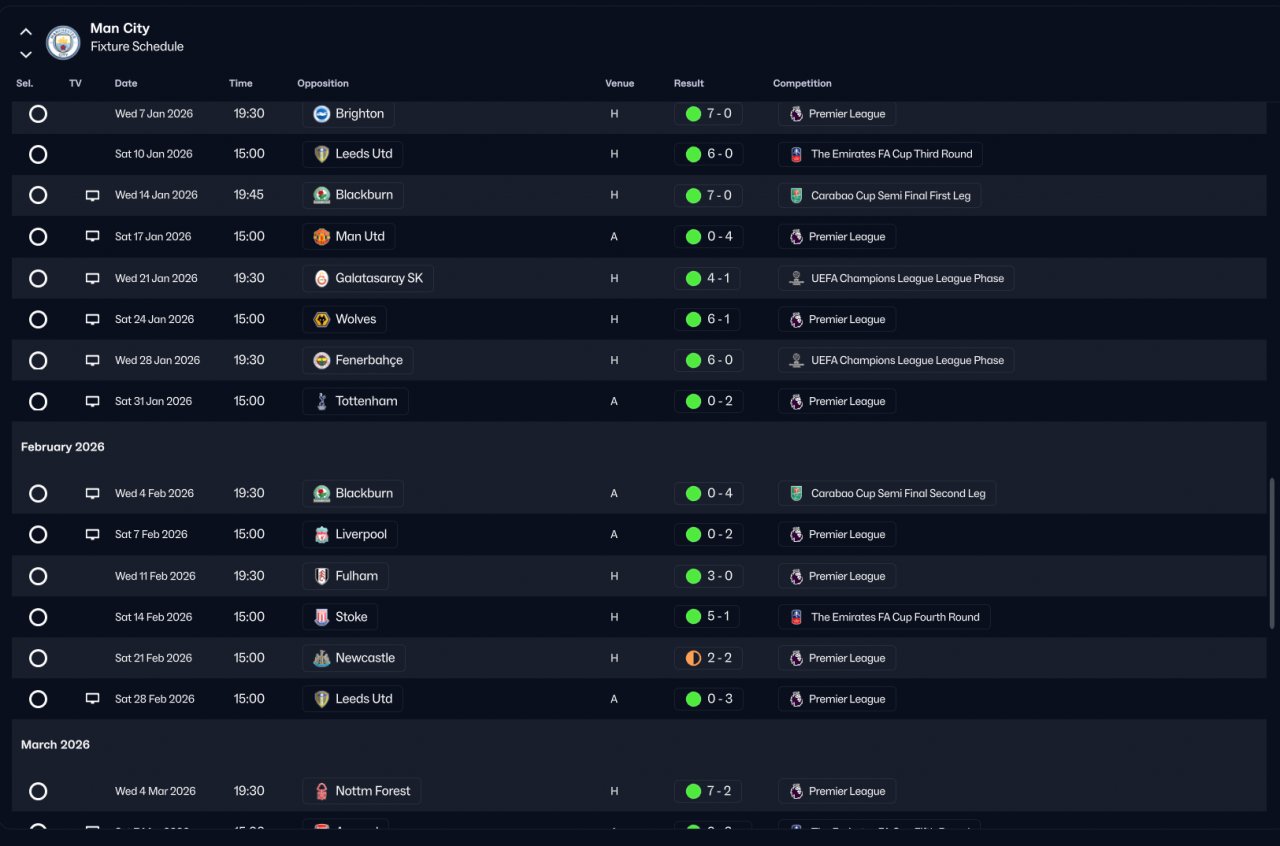Click the green win indicator for Brighton match
This screenshot has width=1280, height=846.
pyautogui.click(x=693, y=114)
